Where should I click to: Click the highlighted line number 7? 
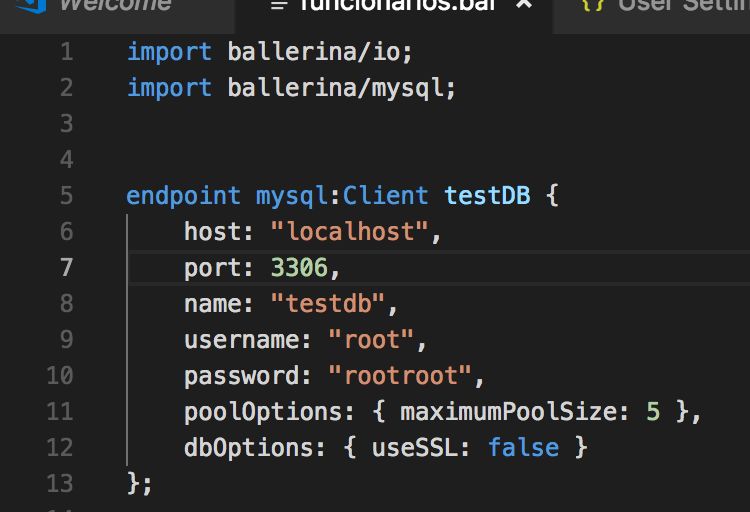click(67, 267)
